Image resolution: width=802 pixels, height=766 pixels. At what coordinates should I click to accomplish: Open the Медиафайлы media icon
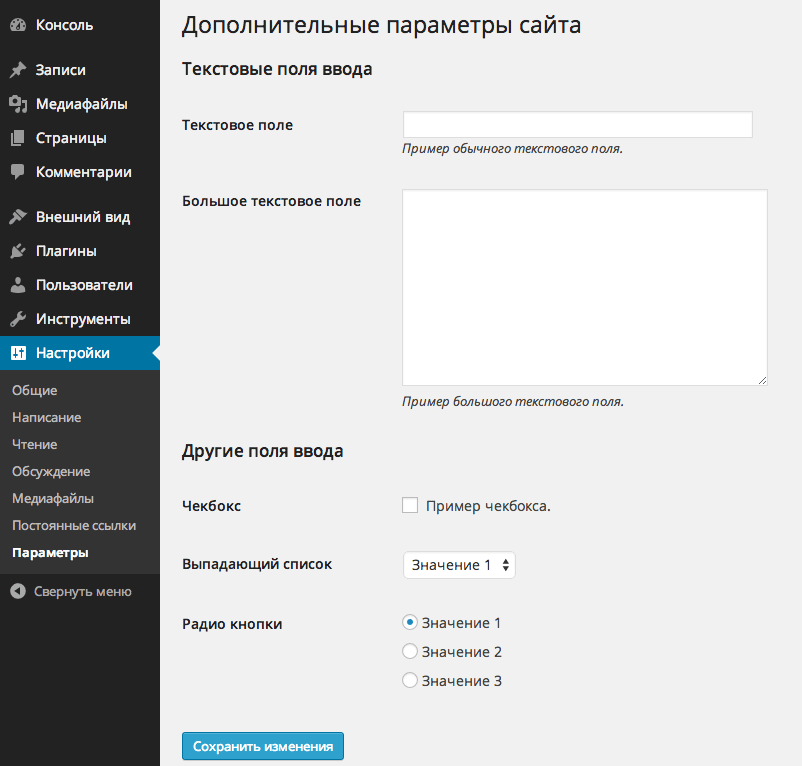(x=18, y=104)
